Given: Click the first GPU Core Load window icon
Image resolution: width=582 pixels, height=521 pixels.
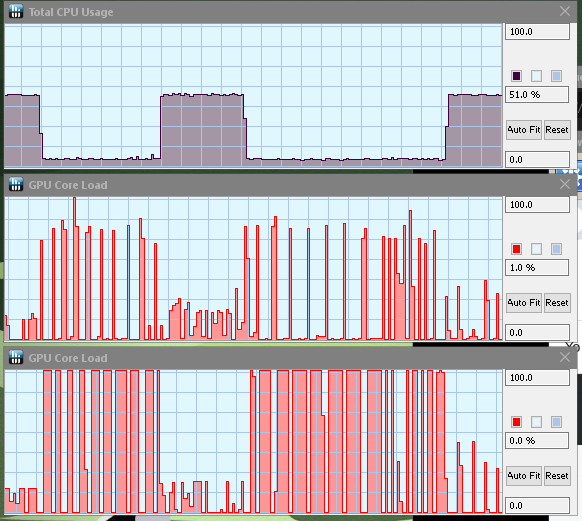Looking at the screenshot, I should pyautogui.click(x=16, y=184).
